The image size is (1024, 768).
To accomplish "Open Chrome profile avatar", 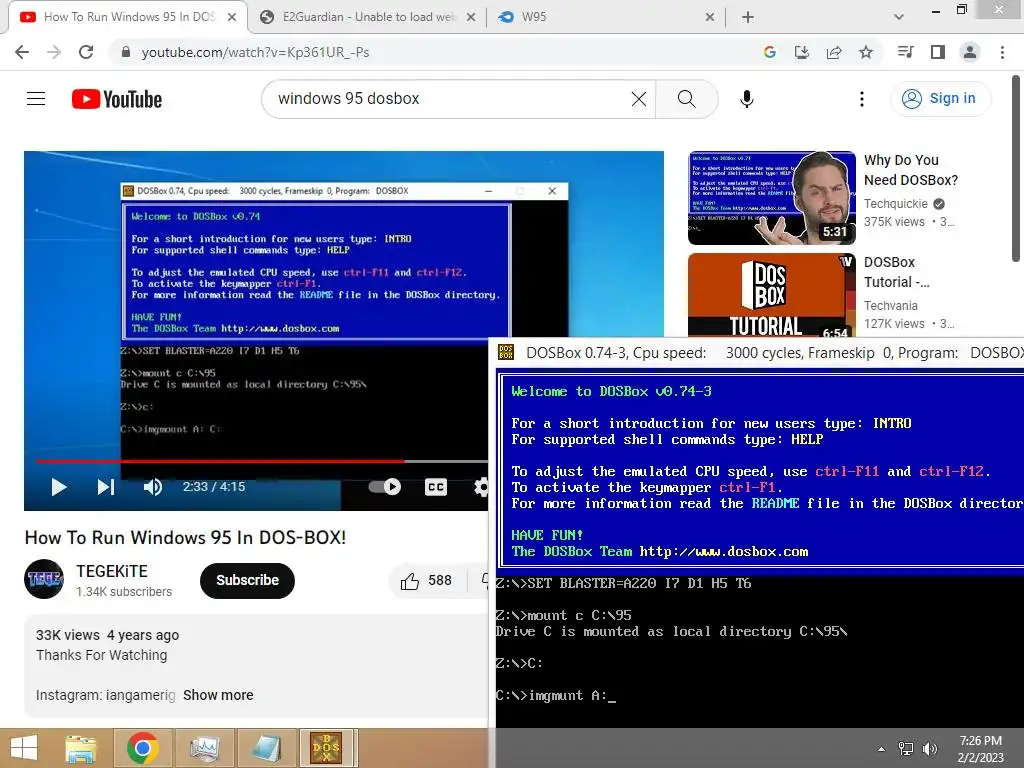I will (x=970, y=52).
